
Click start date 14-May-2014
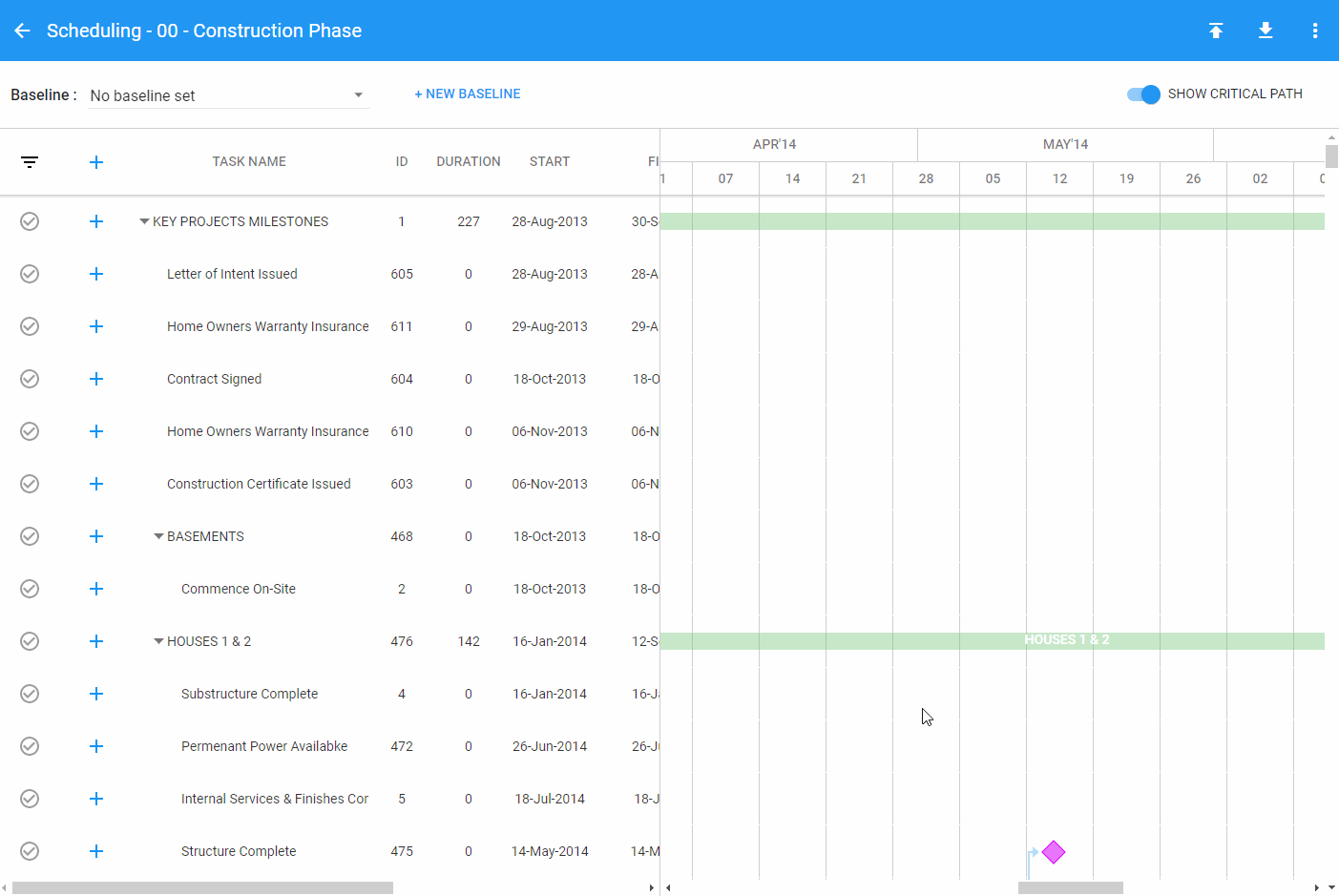[x=550, y=851]
